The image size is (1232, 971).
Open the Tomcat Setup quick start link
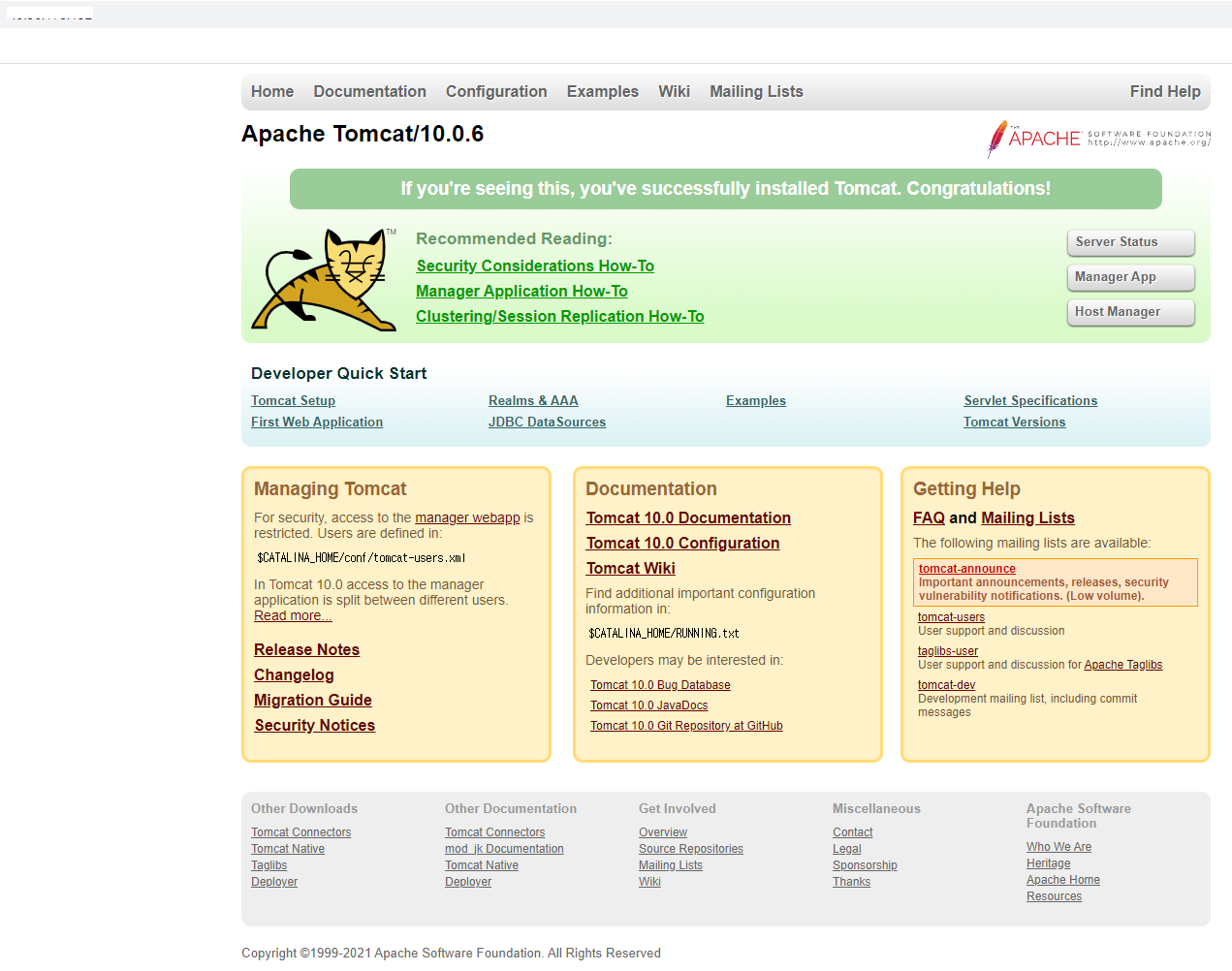pos(293,400)
